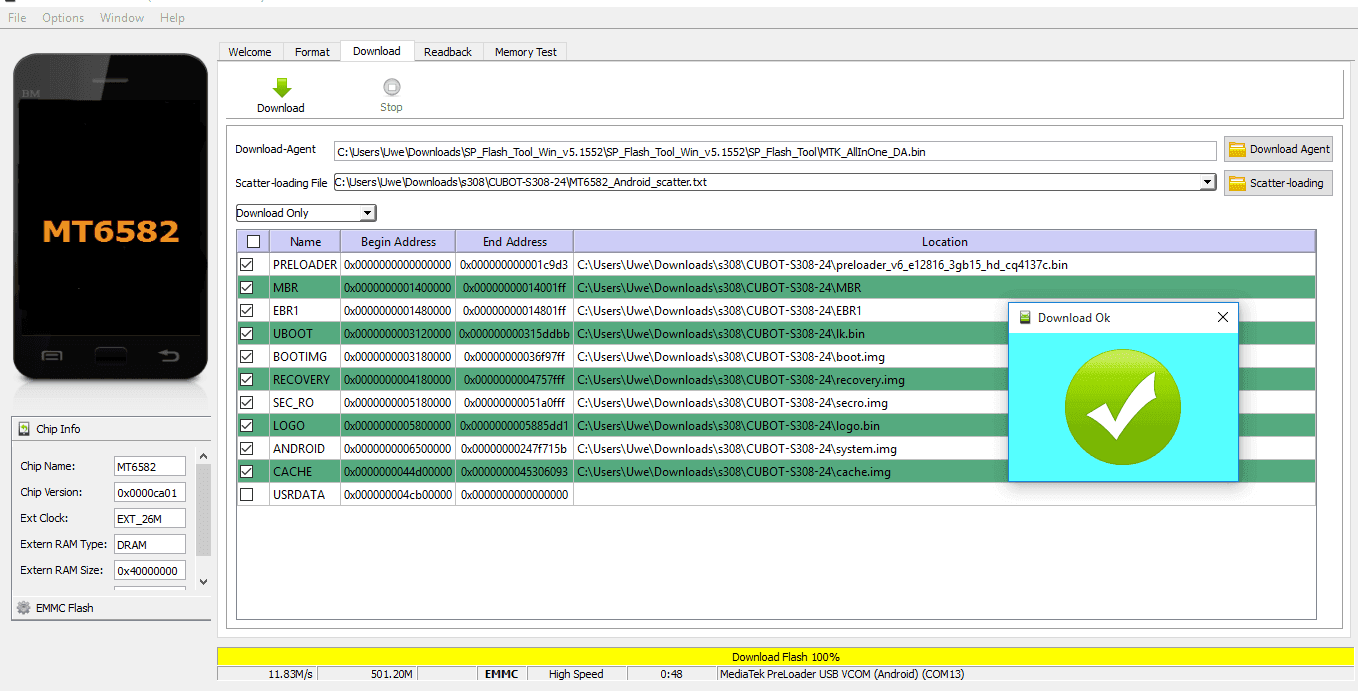Switch to the Format tab
The image size is (1358, 691).
click(312, 52)
